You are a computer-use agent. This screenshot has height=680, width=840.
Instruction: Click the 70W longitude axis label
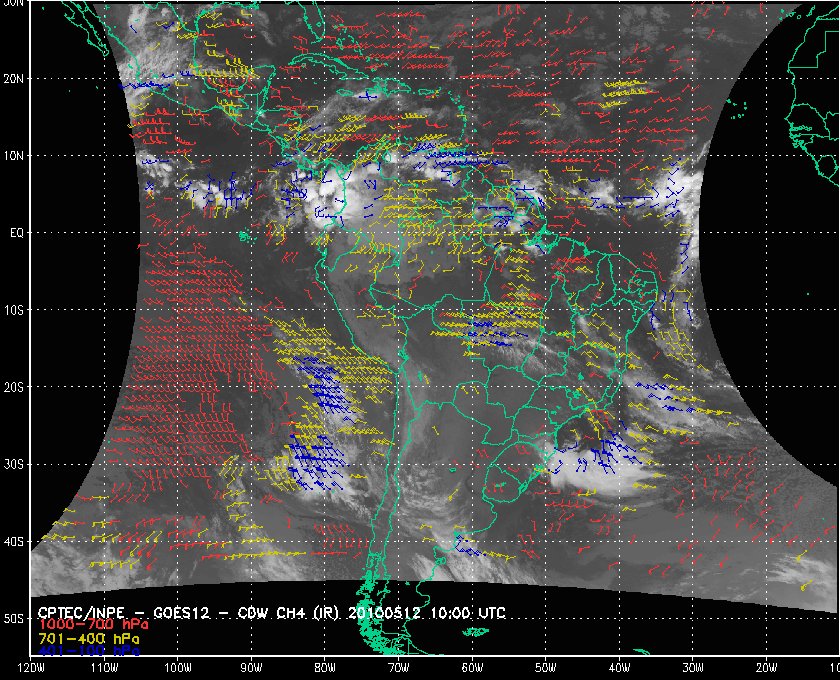(398, 668)
